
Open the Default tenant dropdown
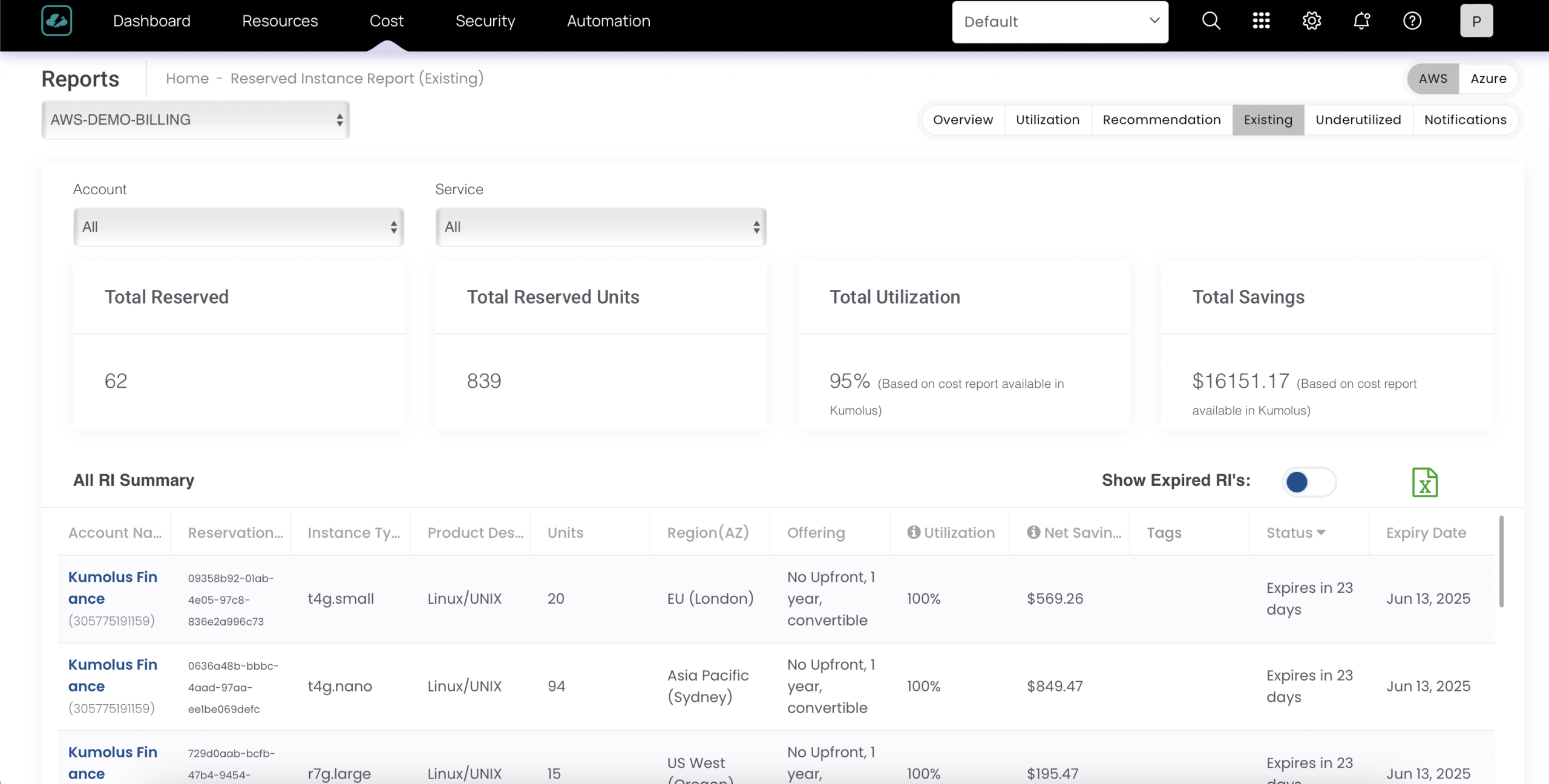[1059, 22]
